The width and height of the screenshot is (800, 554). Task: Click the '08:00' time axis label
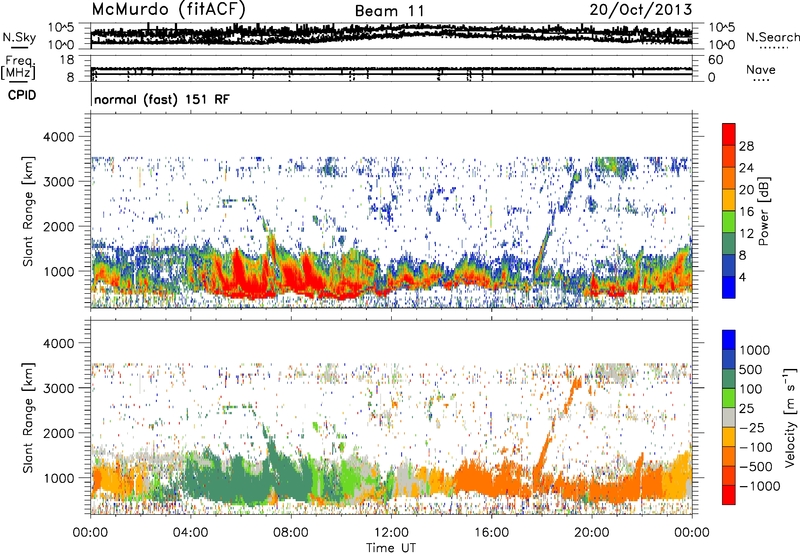(x=290, y=533)
